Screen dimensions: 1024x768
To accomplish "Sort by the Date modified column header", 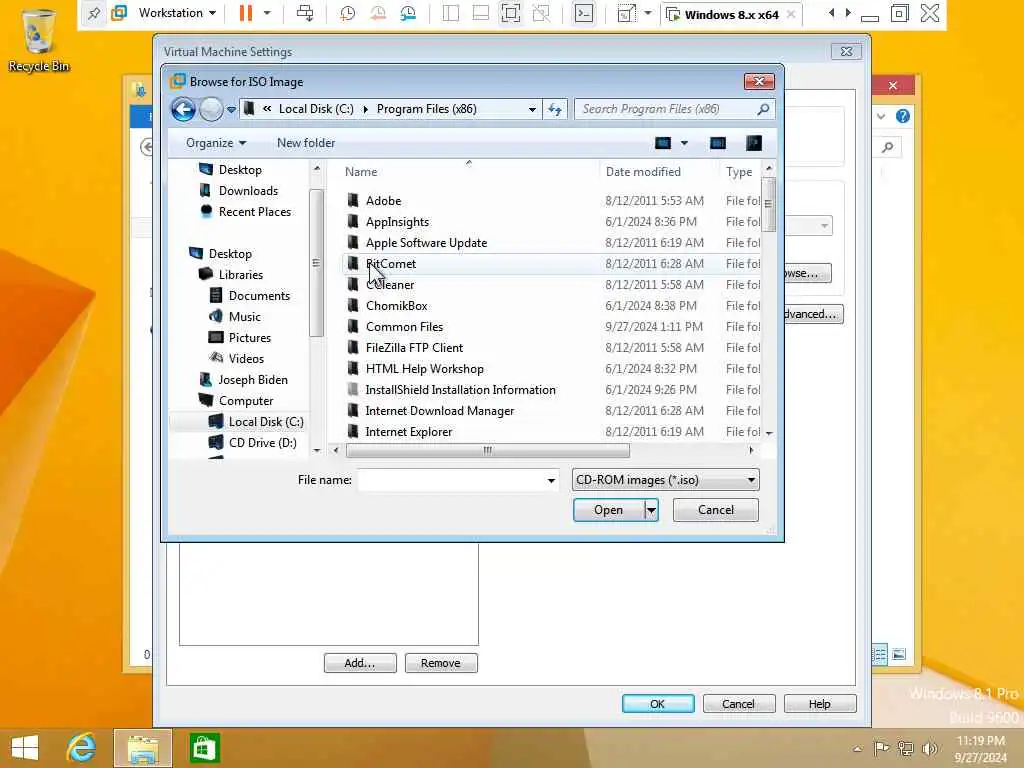I will [643, 172].
